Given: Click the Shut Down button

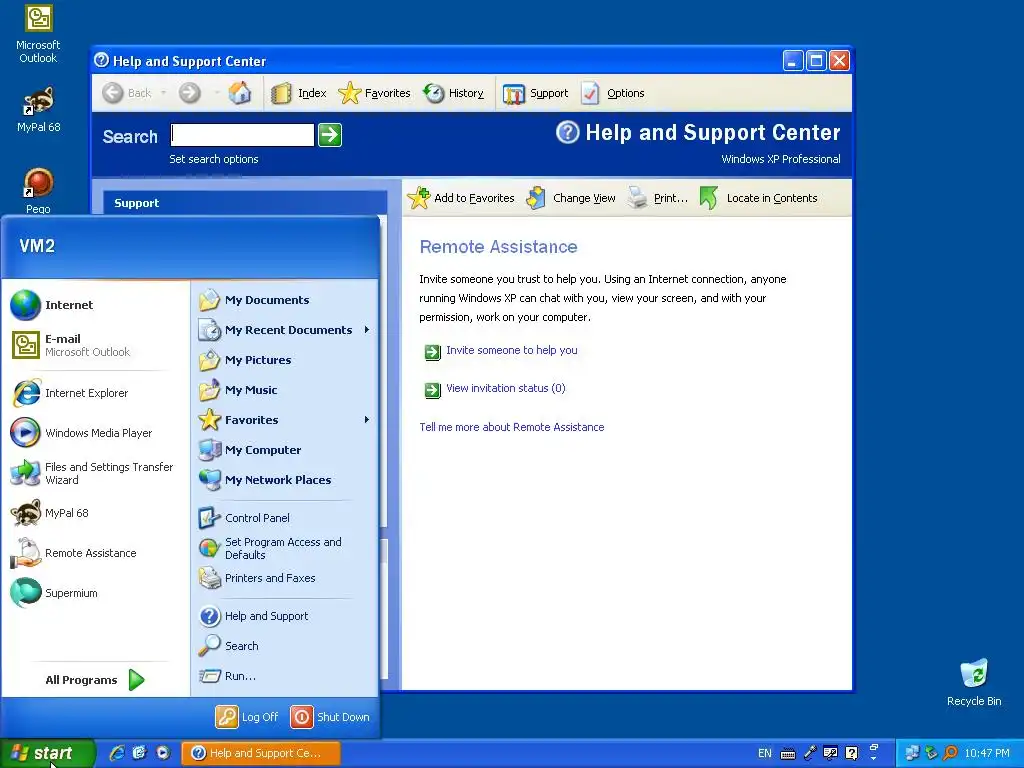Looking at the screenshot, I should [330, 717].
